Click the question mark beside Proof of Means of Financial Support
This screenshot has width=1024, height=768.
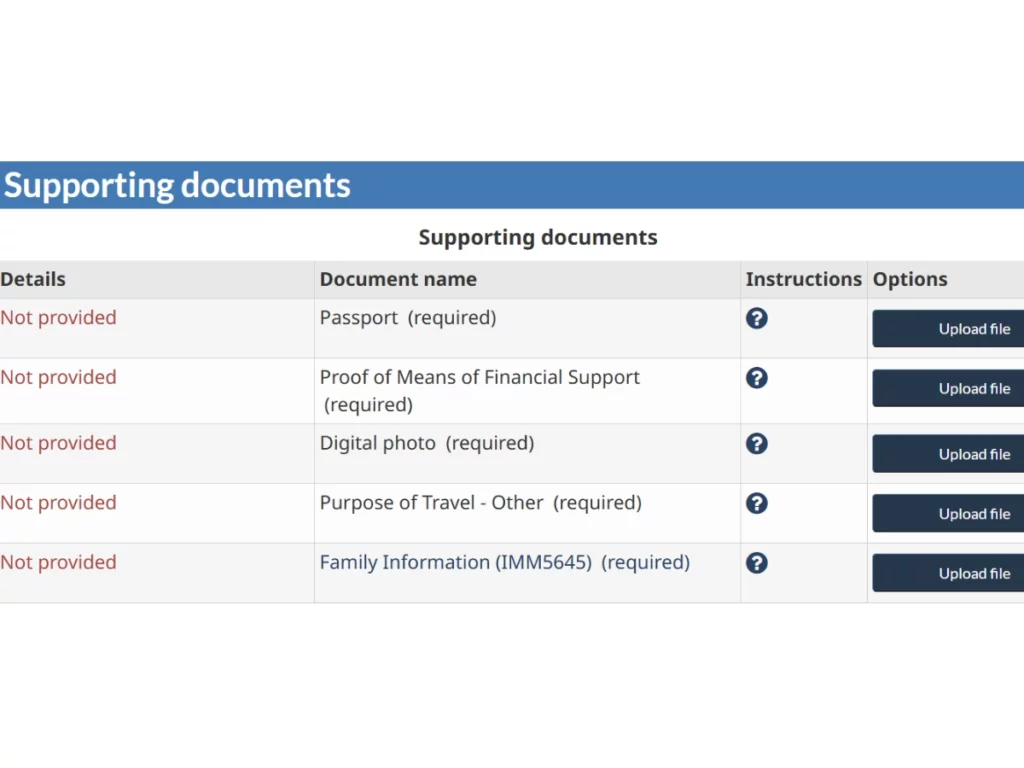coord(757,378)
